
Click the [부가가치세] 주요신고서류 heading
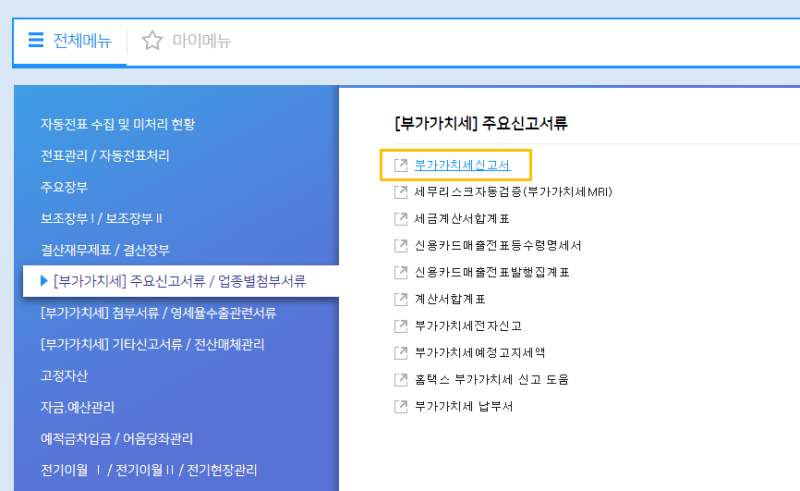481,123
